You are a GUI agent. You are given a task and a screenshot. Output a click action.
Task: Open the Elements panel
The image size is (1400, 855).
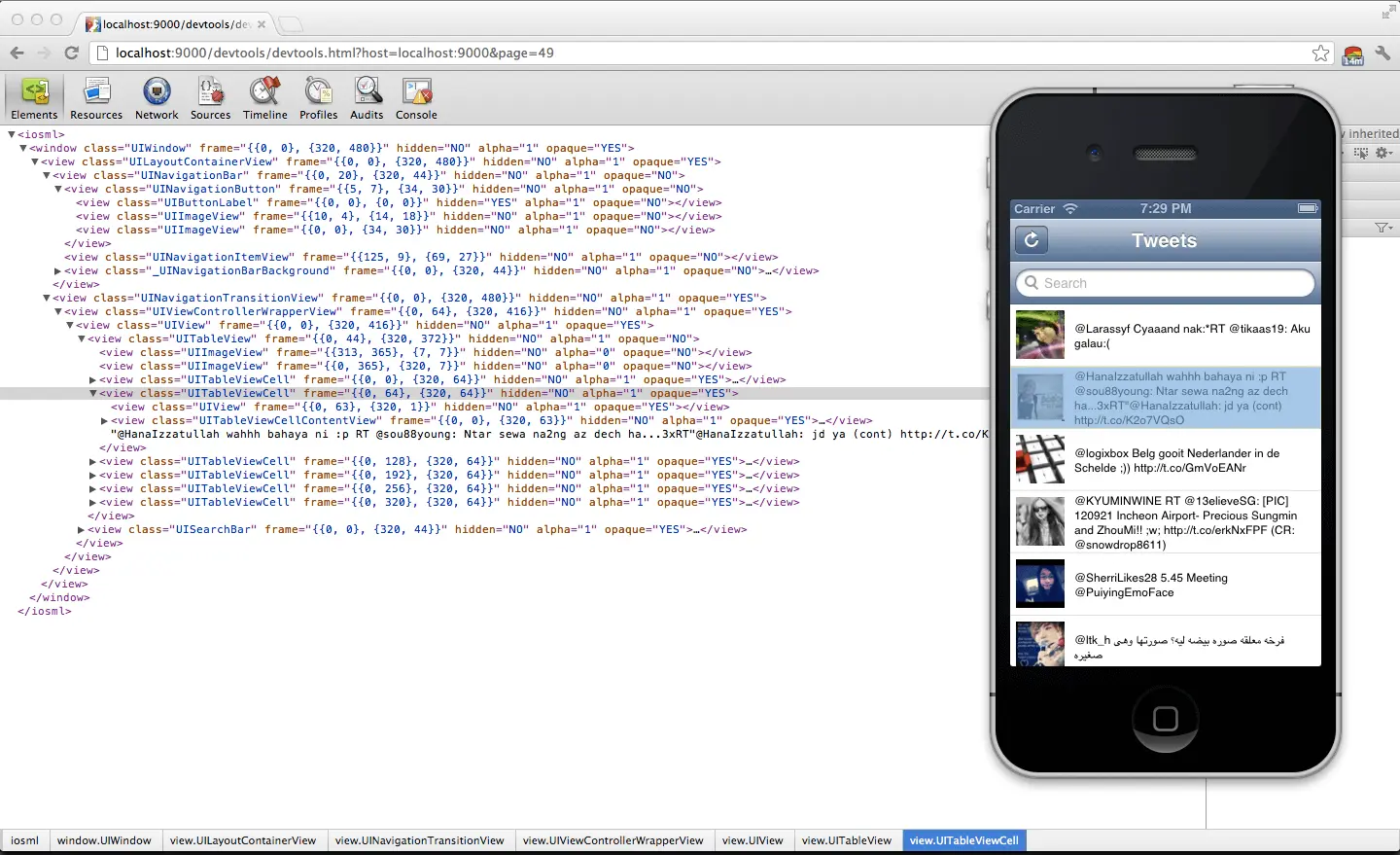tap(34, 97)
